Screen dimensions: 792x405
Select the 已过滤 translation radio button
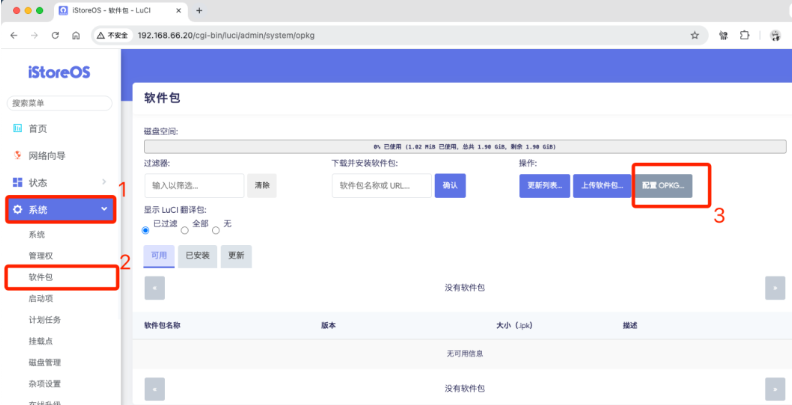pos(147,230)
